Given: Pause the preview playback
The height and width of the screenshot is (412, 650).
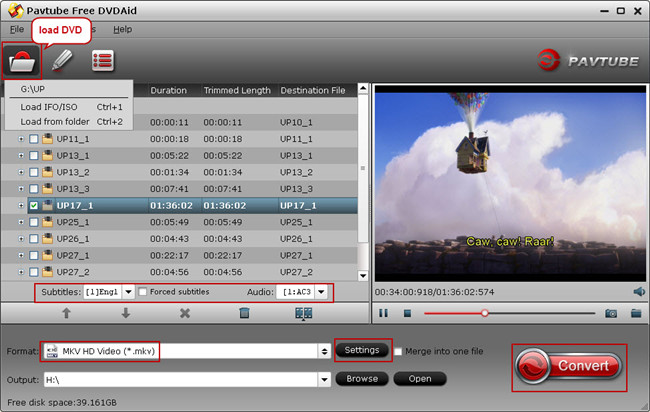Looking at the screenshot, I should click(x=383, y=313).
